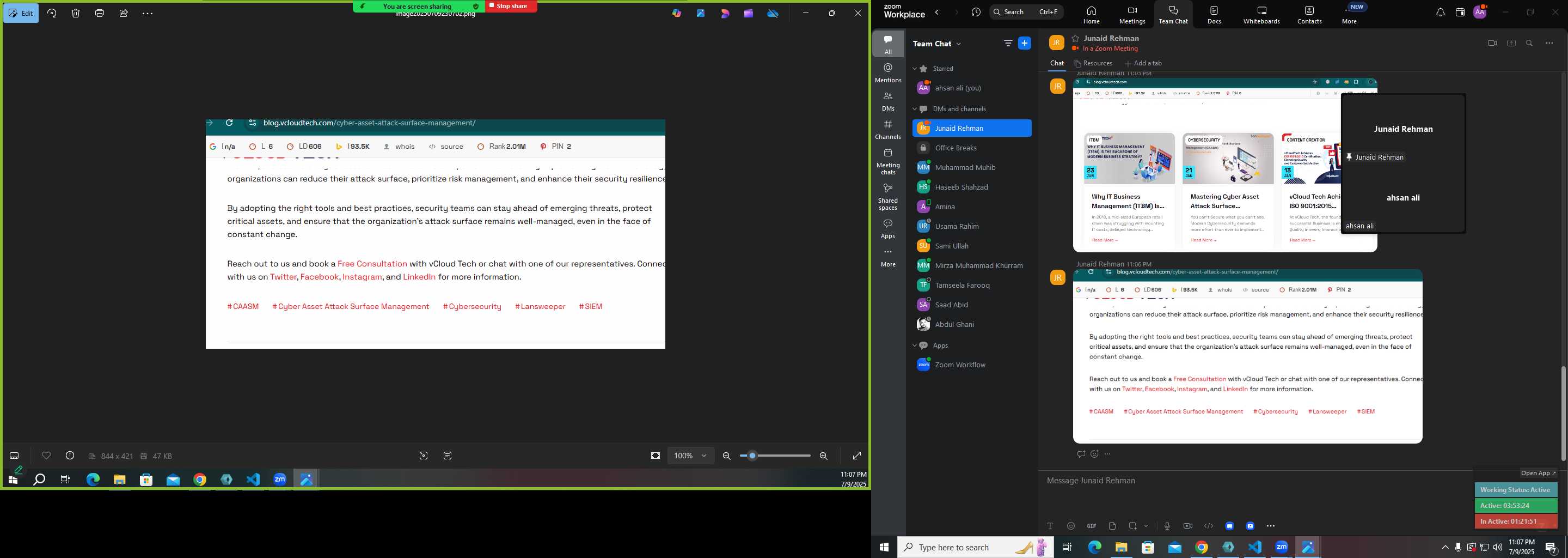Star the Junaid Rehman chat
This screenshot has width=1568, height=558.
click(1076, 38)
